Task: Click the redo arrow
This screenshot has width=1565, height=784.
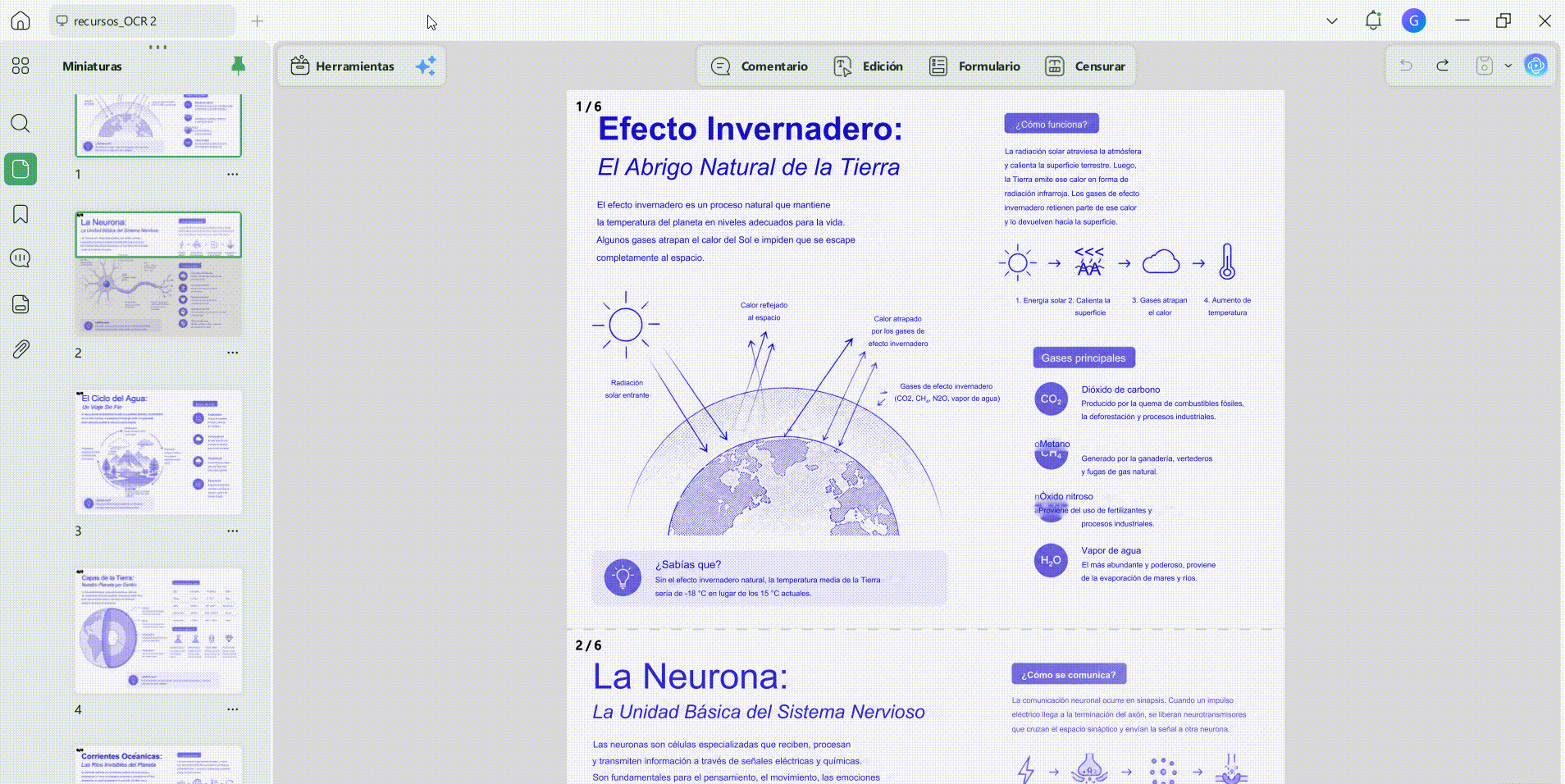Action: pyautogui.click(x=1443, y=66)
